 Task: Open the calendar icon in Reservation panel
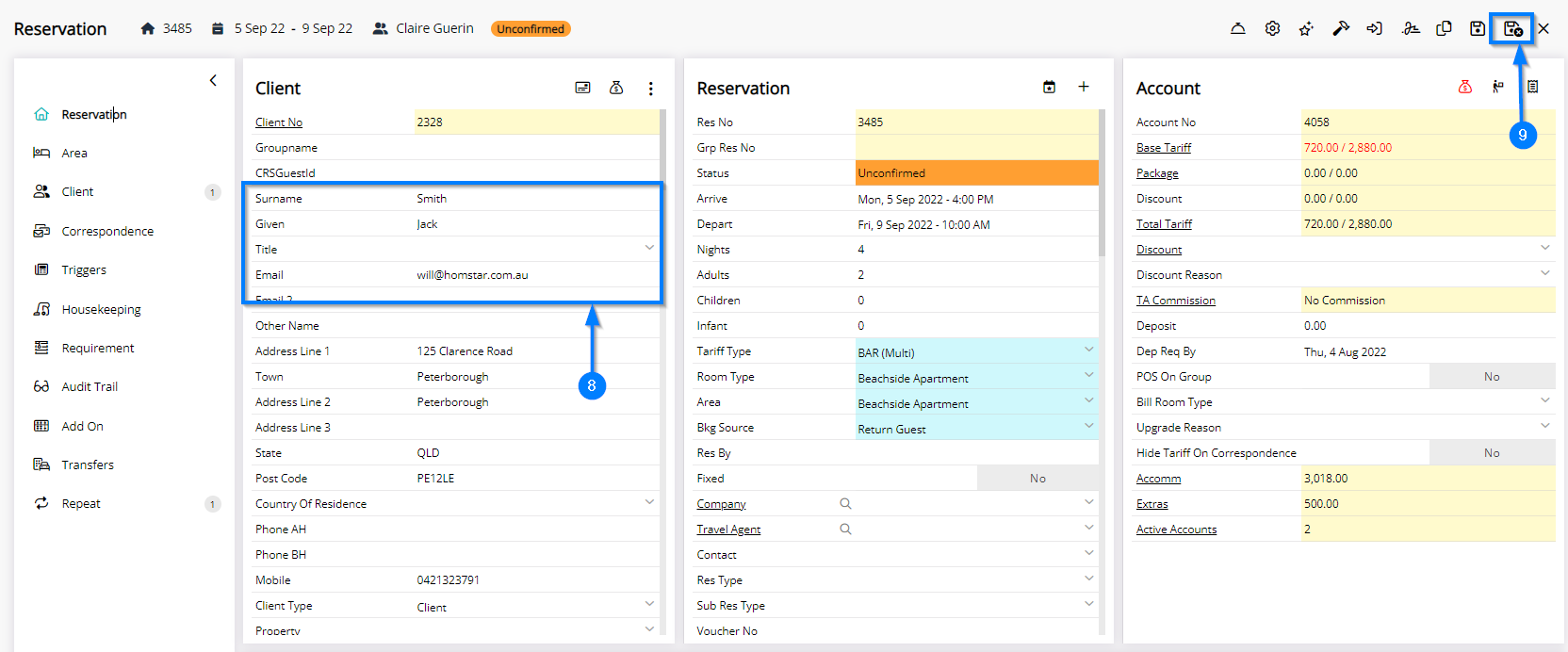coord(1049,87)
